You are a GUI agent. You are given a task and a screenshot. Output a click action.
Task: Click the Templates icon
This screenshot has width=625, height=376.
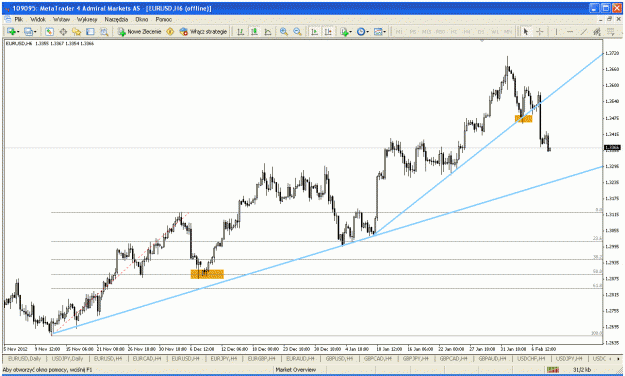(377, 31)
